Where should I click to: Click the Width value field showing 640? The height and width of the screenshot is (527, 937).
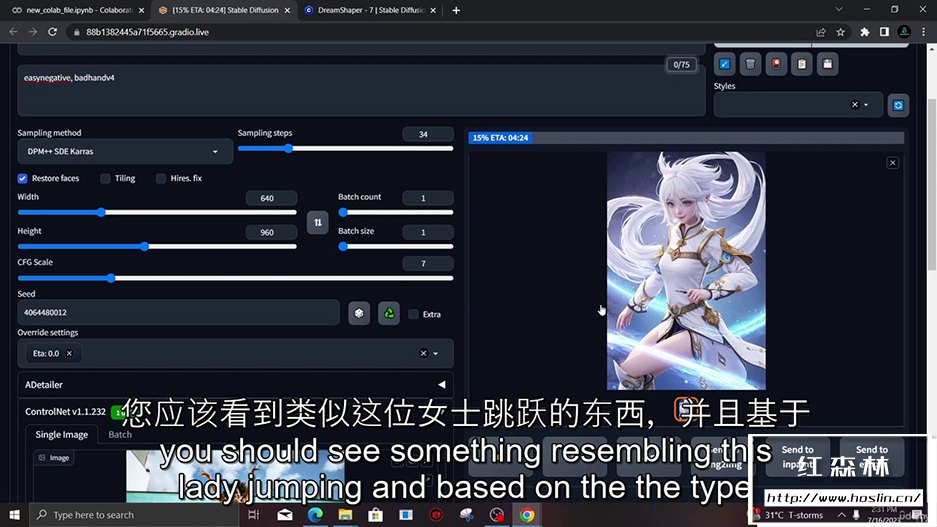pos(271,198)
